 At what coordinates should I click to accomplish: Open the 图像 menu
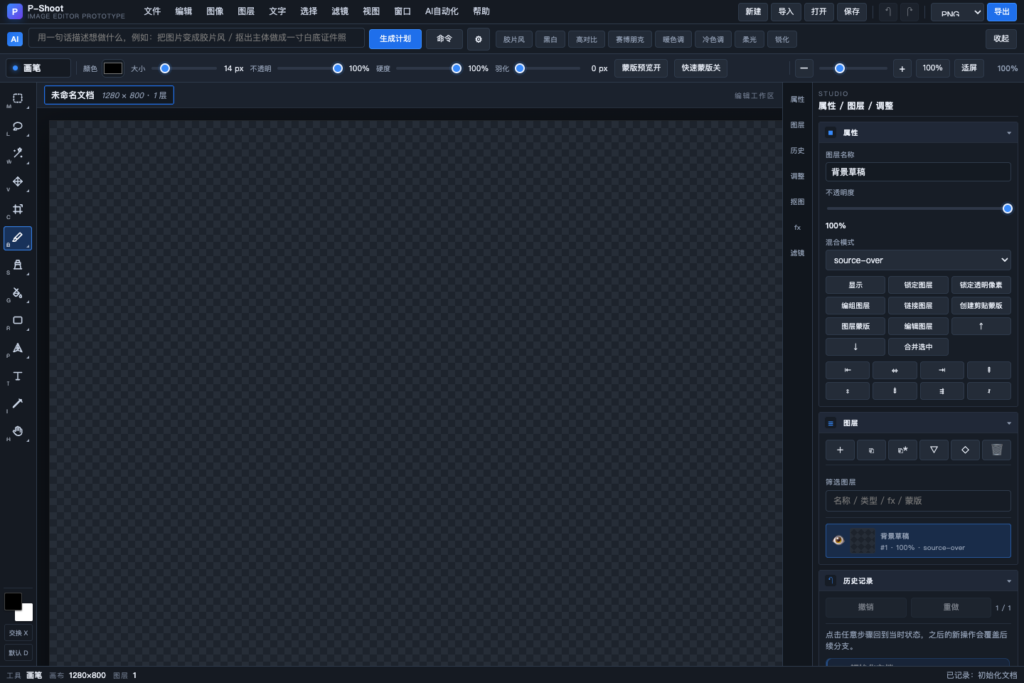tap(215, 11)
